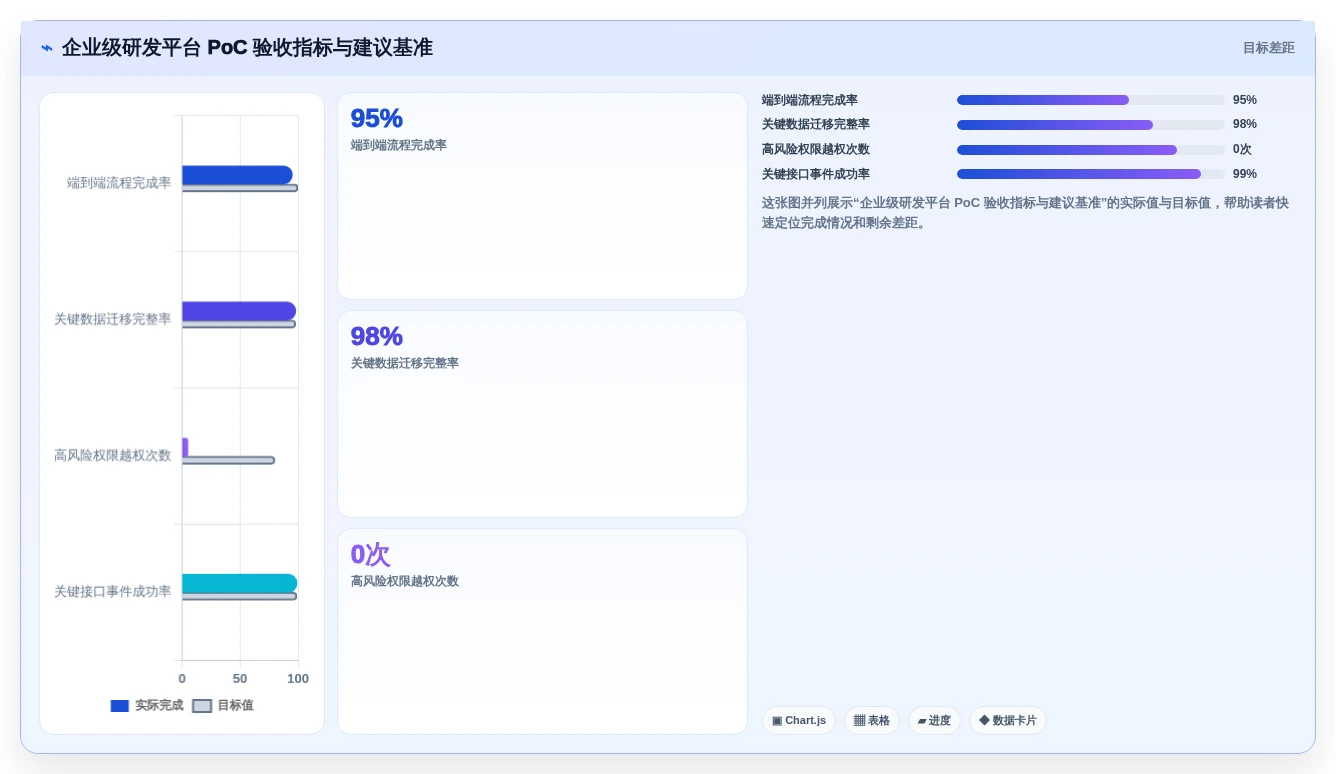1336x774 pixels.
Task: Click the 高风险权限越权次数 progress bar
Action: pos(1090,150)
